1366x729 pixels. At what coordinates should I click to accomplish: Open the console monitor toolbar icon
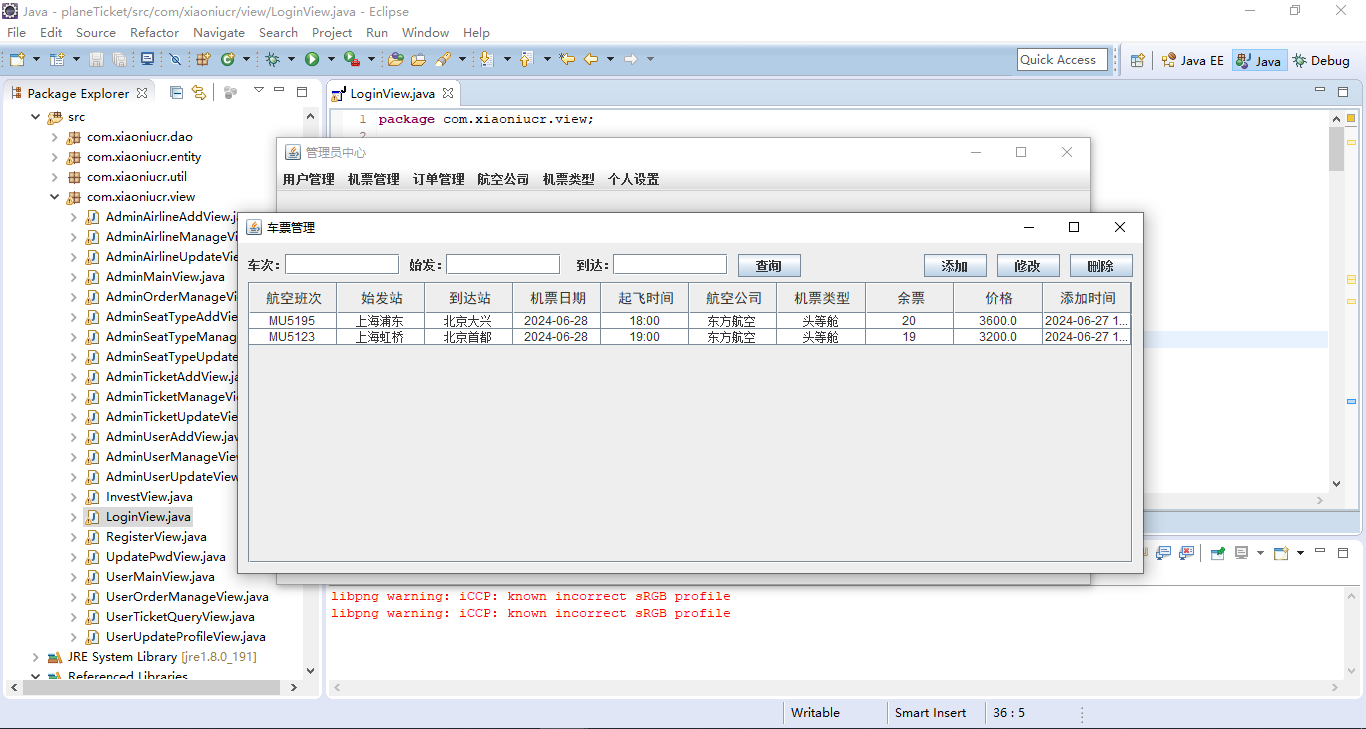click(x=147, y=59)
